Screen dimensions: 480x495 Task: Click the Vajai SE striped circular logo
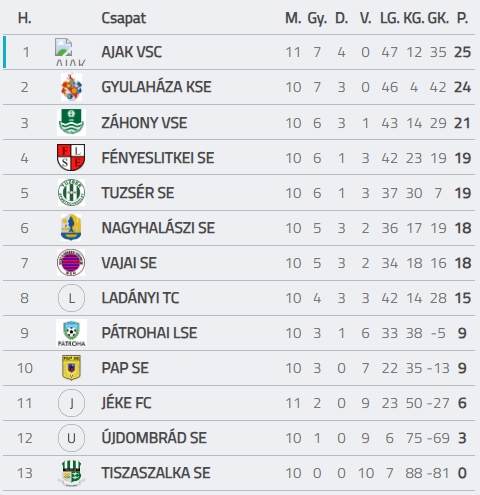coord(71,262)
